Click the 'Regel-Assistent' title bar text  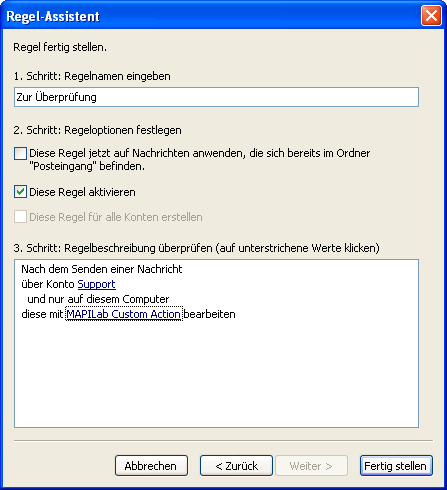(53, 16)
